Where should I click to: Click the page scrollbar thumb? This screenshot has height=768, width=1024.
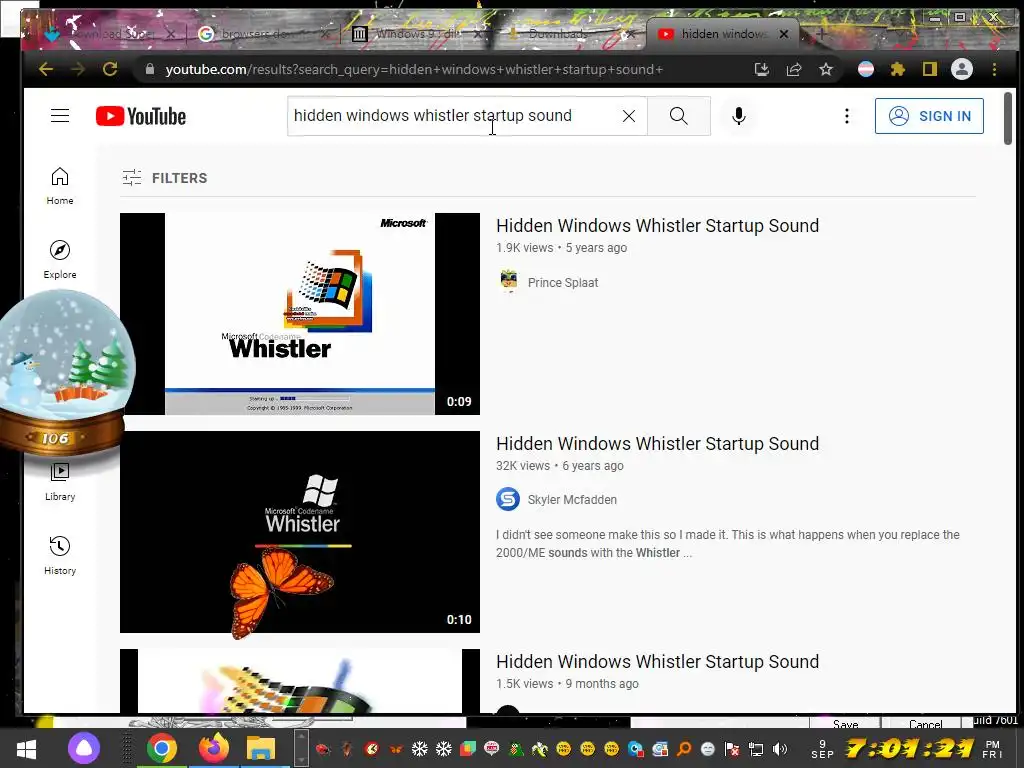click(x=1008, y=119)
